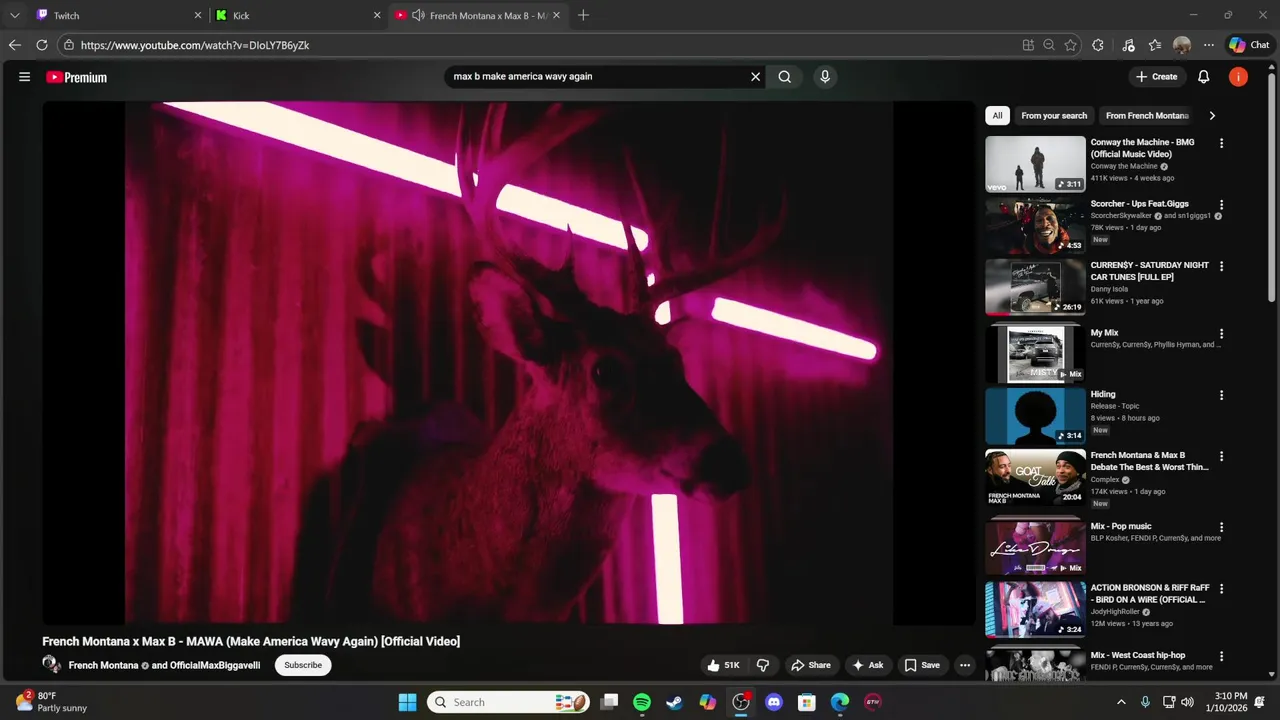Run the search with the magnifier button
Image resolution: width=1280 pixels, height=720 pixels.
point(785,76)
